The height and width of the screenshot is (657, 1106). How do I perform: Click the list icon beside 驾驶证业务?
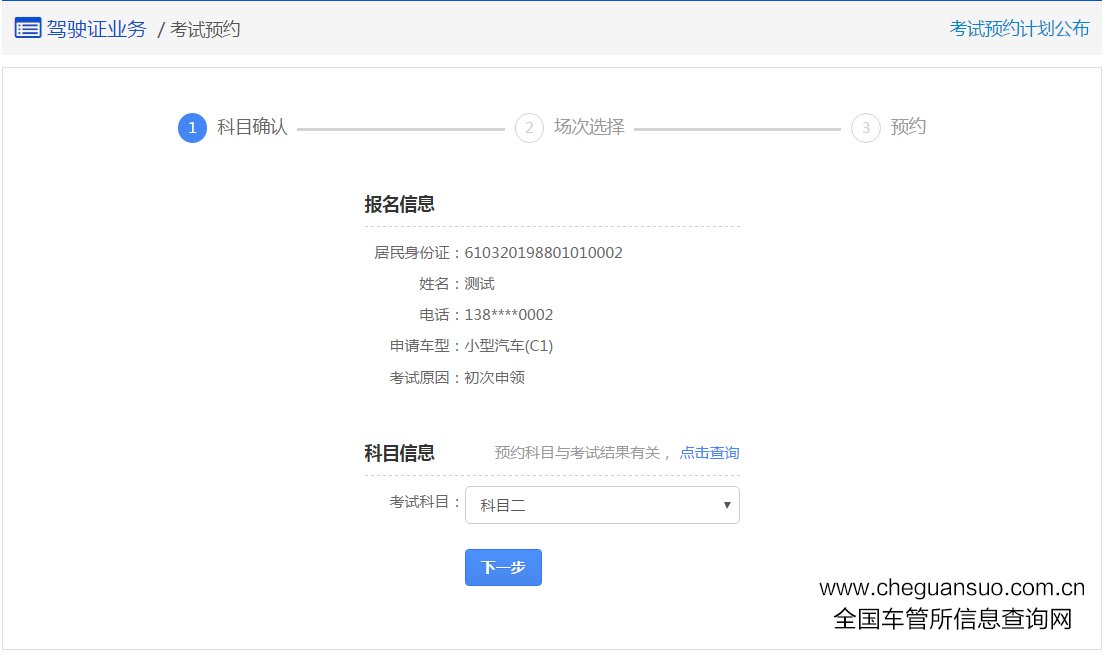[x=27, y=29]
